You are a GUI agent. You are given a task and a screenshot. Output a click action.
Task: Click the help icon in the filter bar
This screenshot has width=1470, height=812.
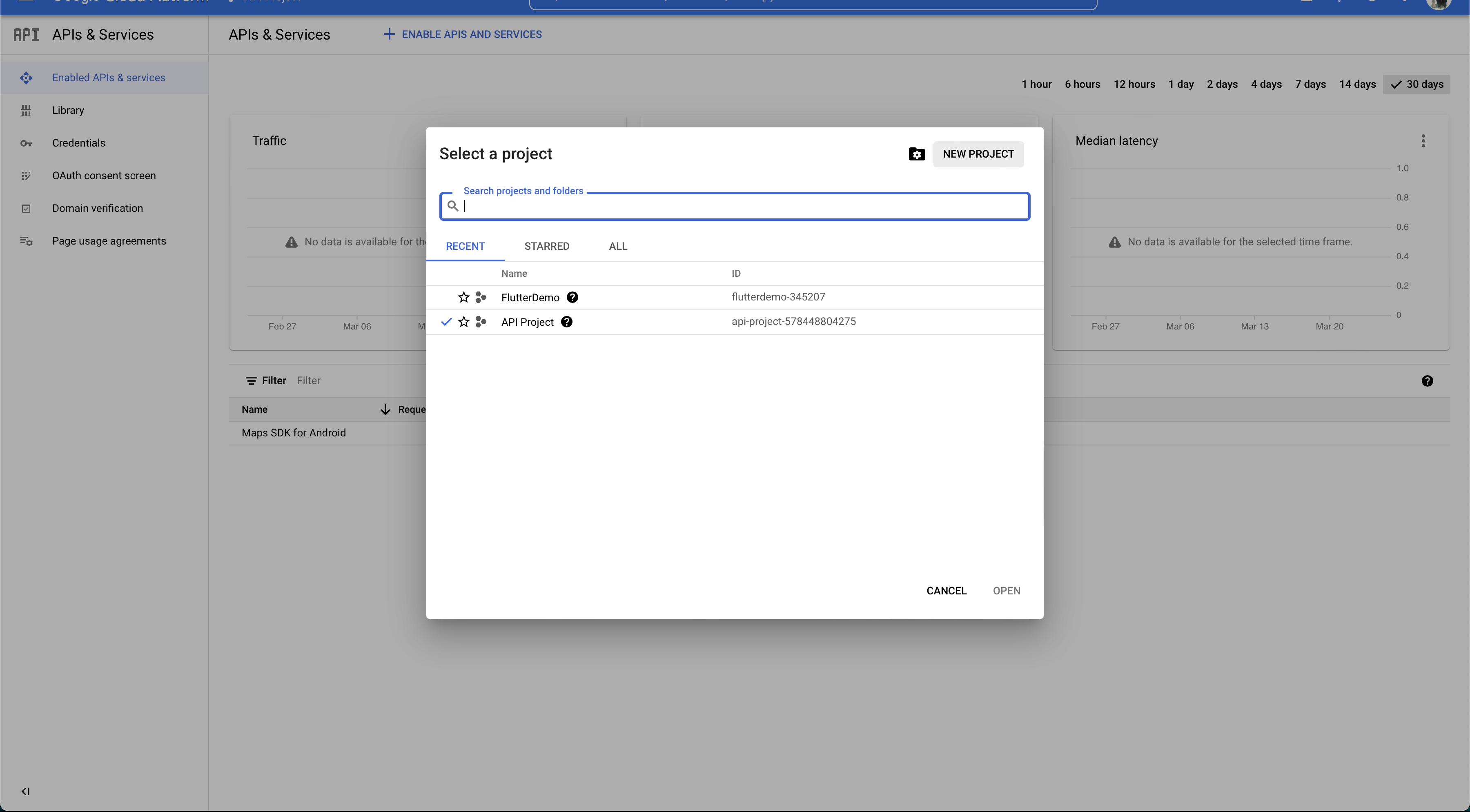coord(1427,381)
